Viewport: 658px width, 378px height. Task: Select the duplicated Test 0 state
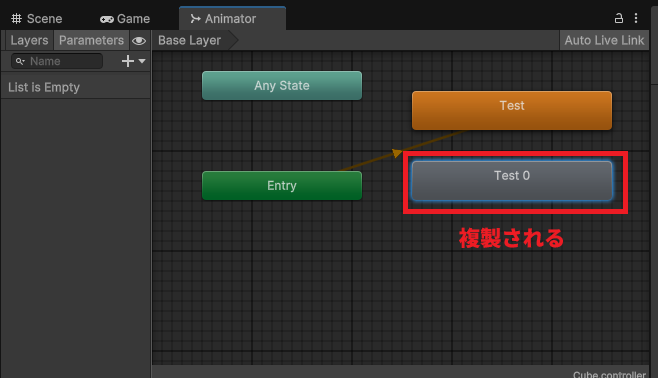(x=512, y=181)
